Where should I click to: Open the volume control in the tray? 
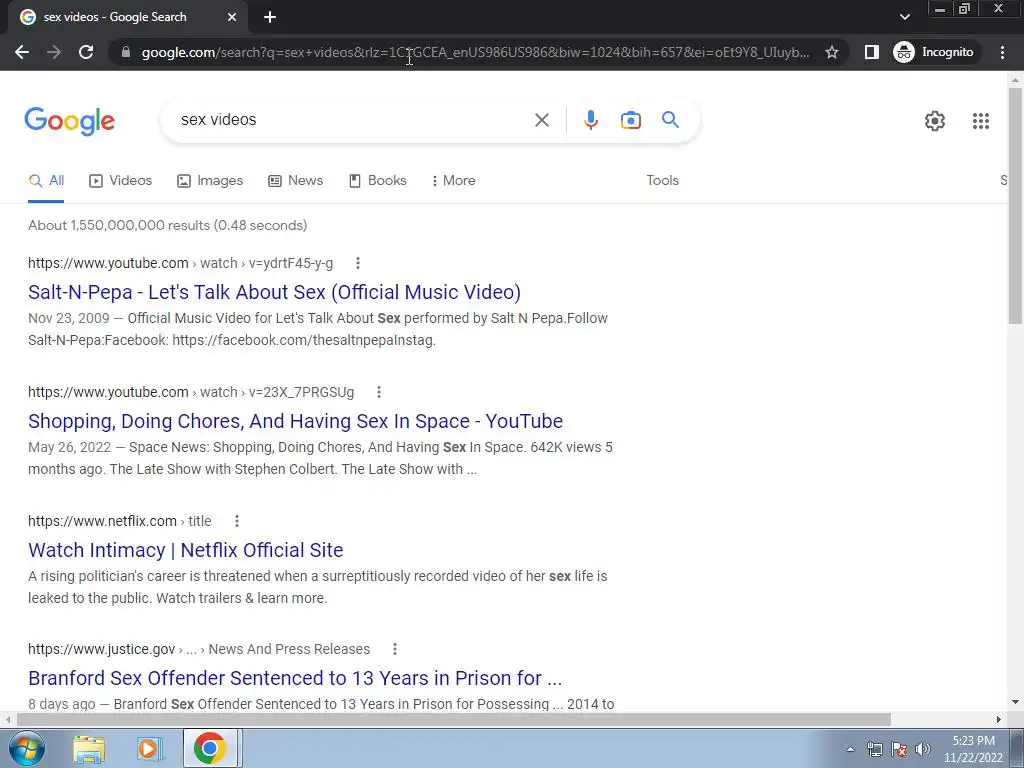(923, 749)
